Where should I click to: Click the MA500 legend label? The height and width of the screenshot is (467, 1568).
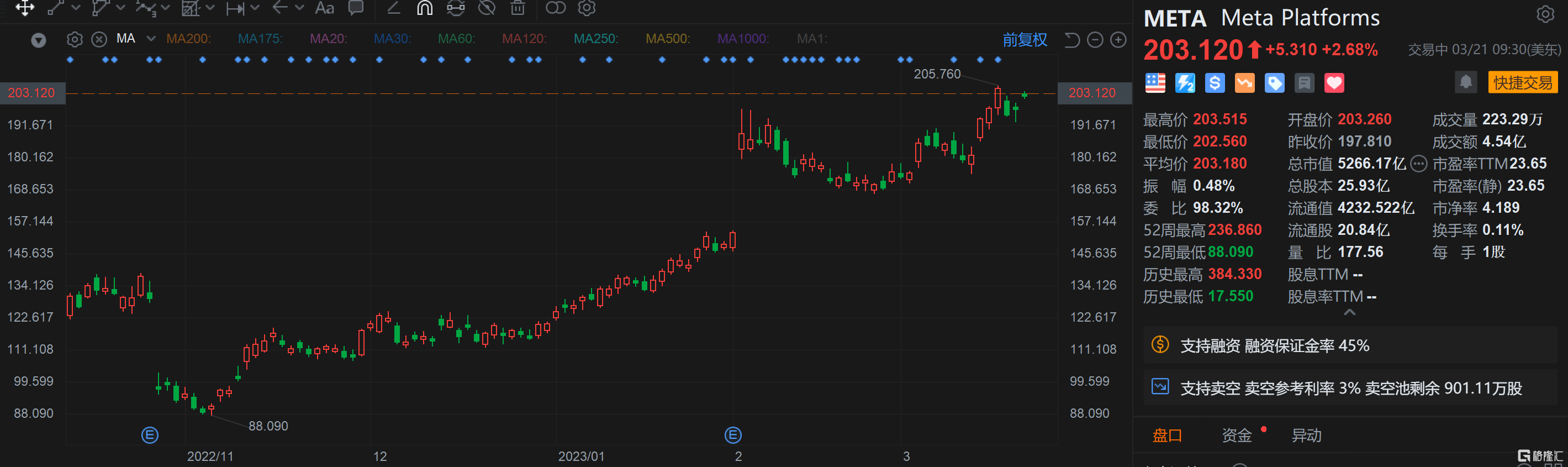pyautogui.click(x=668, y=39)
